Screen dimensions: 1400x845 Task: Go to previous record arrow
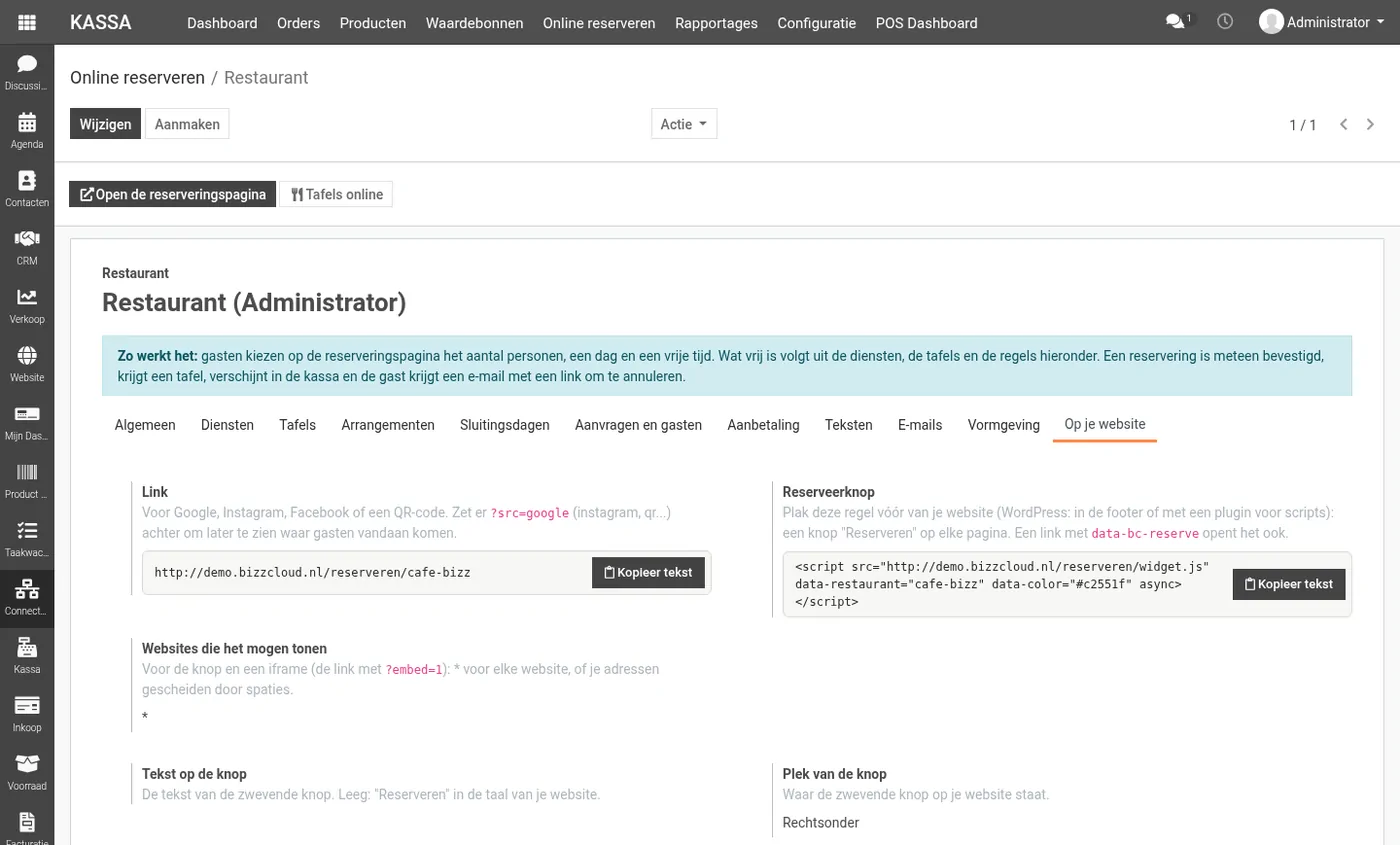[1344, 125]
